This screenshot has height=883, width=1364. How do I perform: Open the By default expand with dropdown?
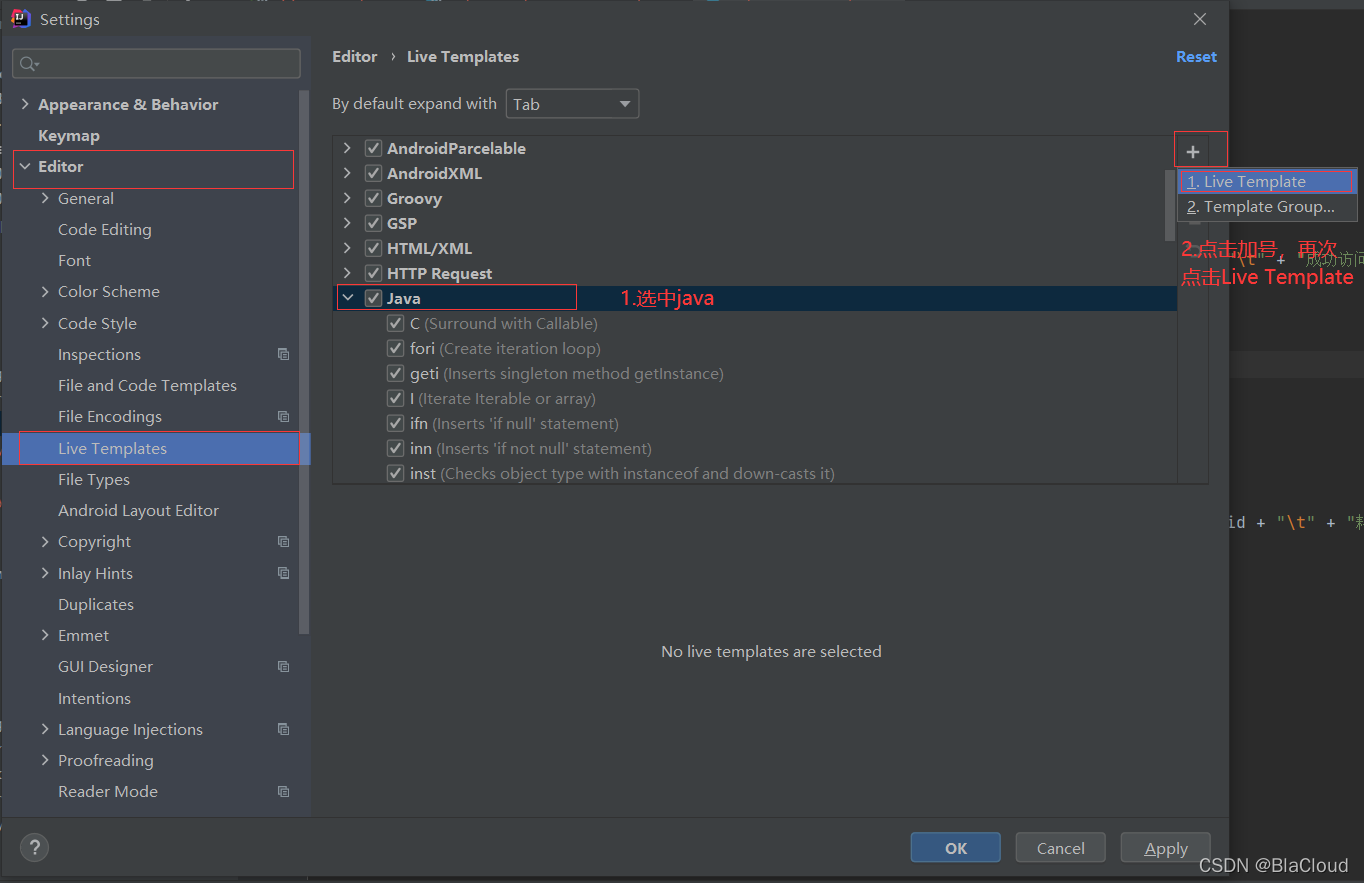pos(572,103)
